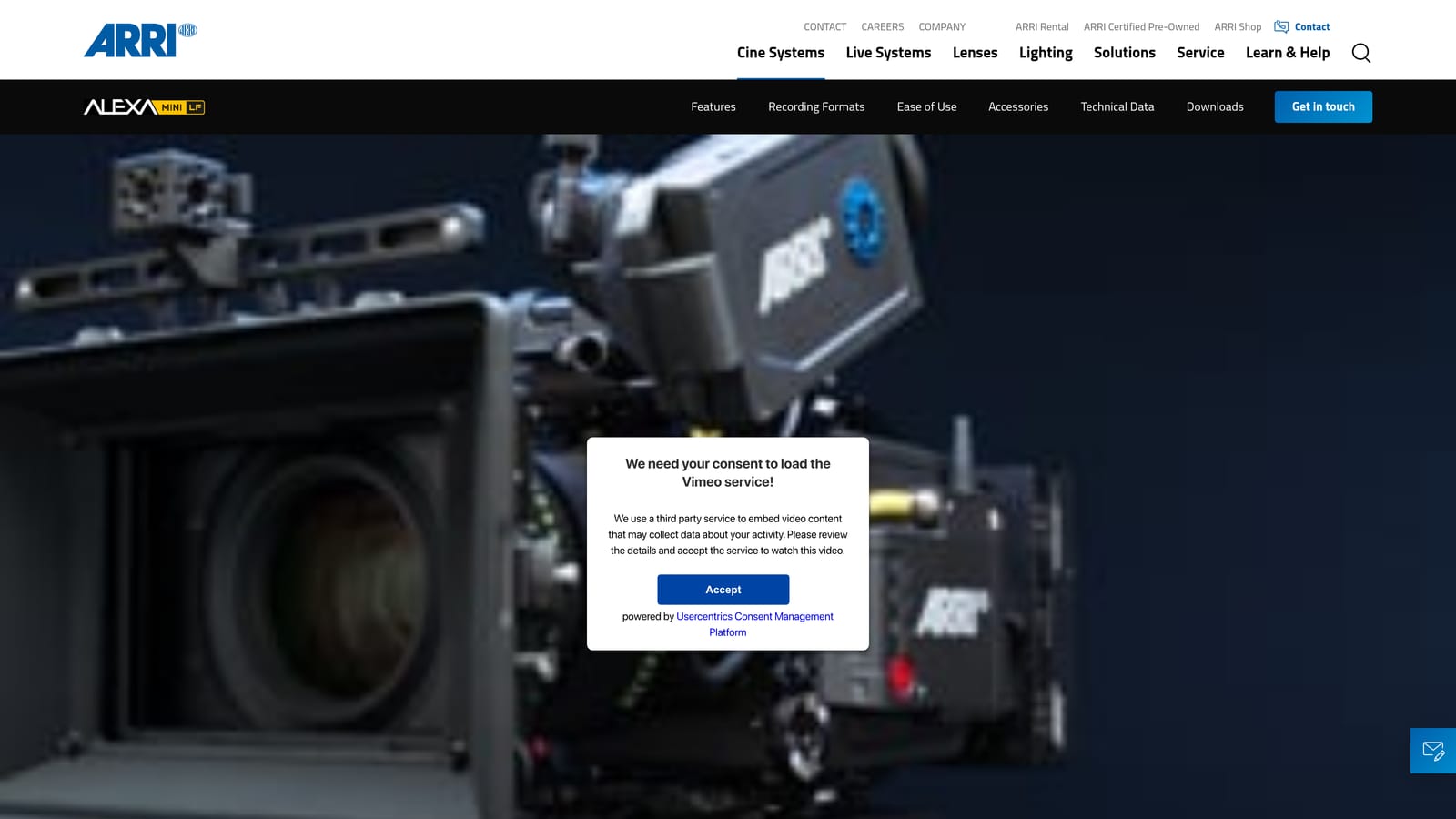This screenshot has height=819, width=1456.
Task: Click the ALEXA Mini LF logo
Action: coord(144,106)
